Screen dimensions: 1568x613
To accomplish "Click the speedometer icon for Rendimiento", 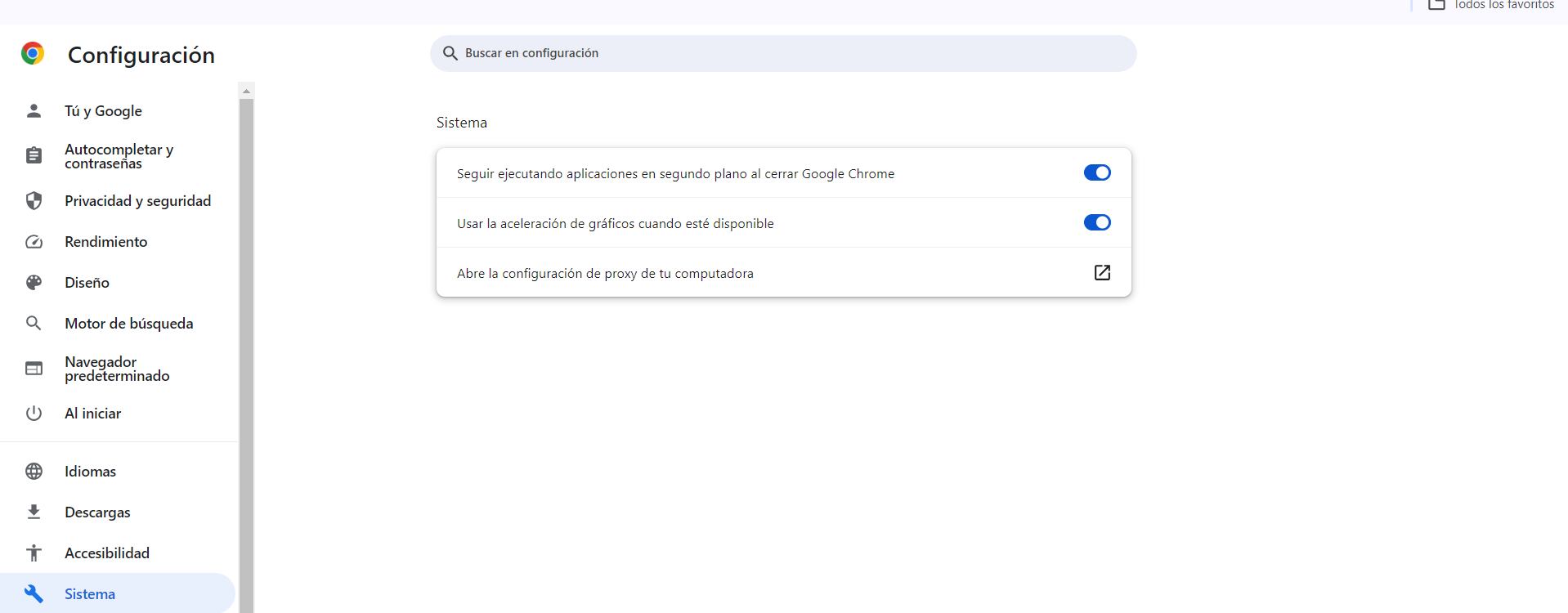I will click(34, 242).
